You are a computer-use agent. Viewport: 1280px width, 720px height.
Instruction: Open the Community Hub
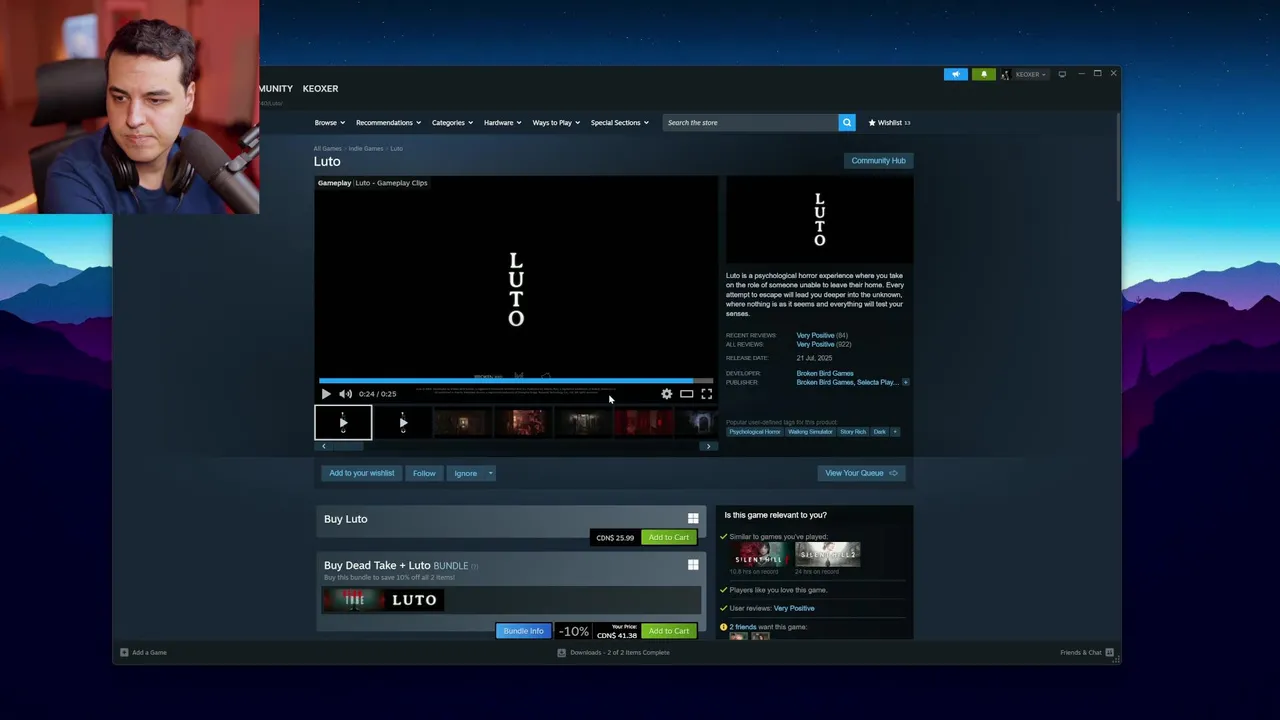pyautogui.click(x=878, y=160)
